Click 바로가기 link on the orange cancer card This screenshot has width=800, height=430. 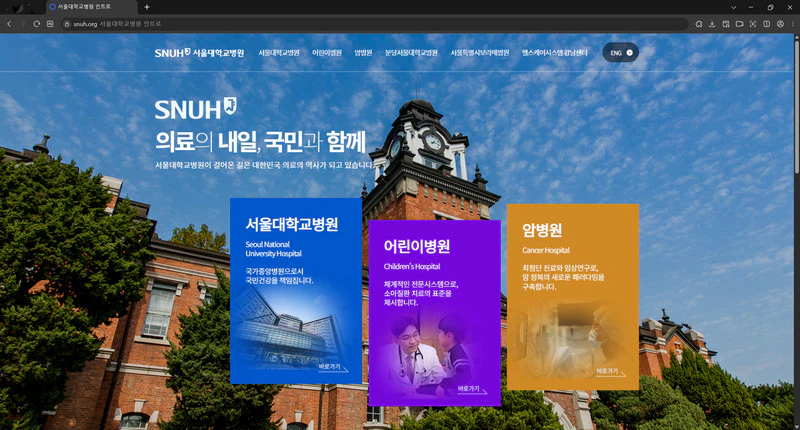610,372
